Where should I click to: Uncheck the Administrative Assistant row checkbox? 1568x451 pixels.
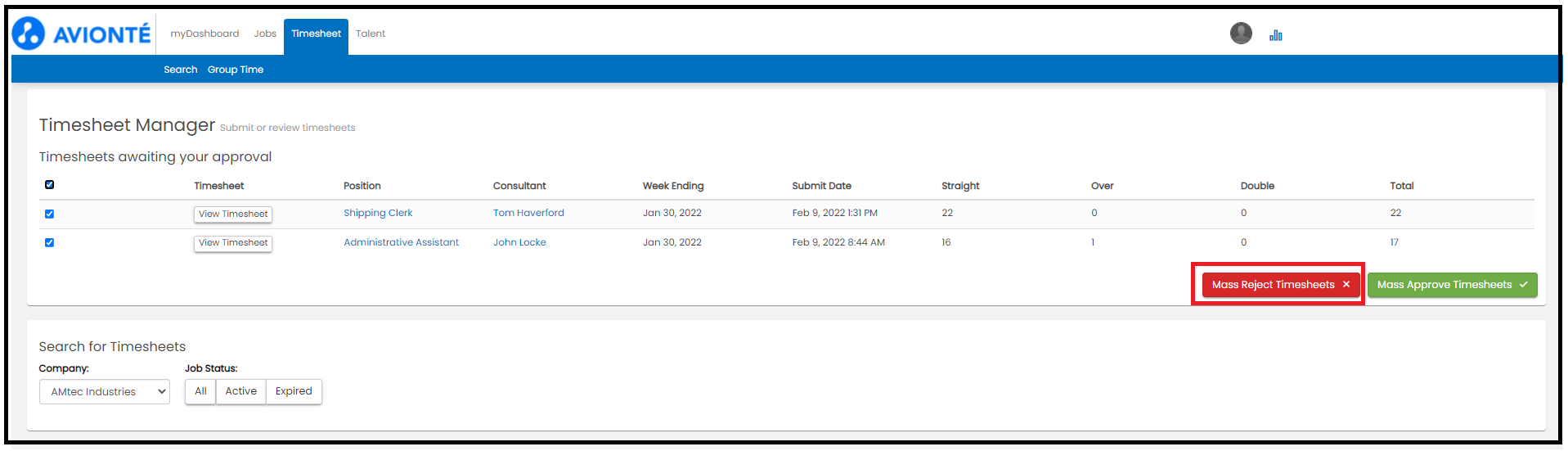(x=49, y=242)
